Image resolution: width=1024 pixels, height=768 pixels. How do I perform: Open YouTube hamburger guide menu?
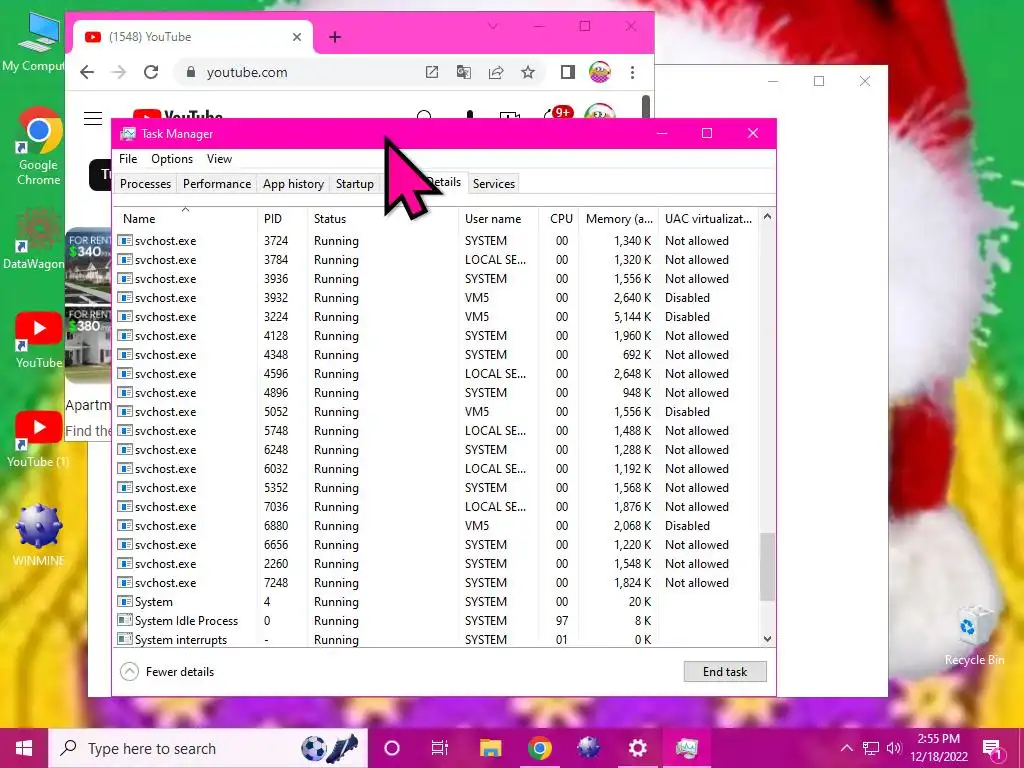click(x=93, y=118)
